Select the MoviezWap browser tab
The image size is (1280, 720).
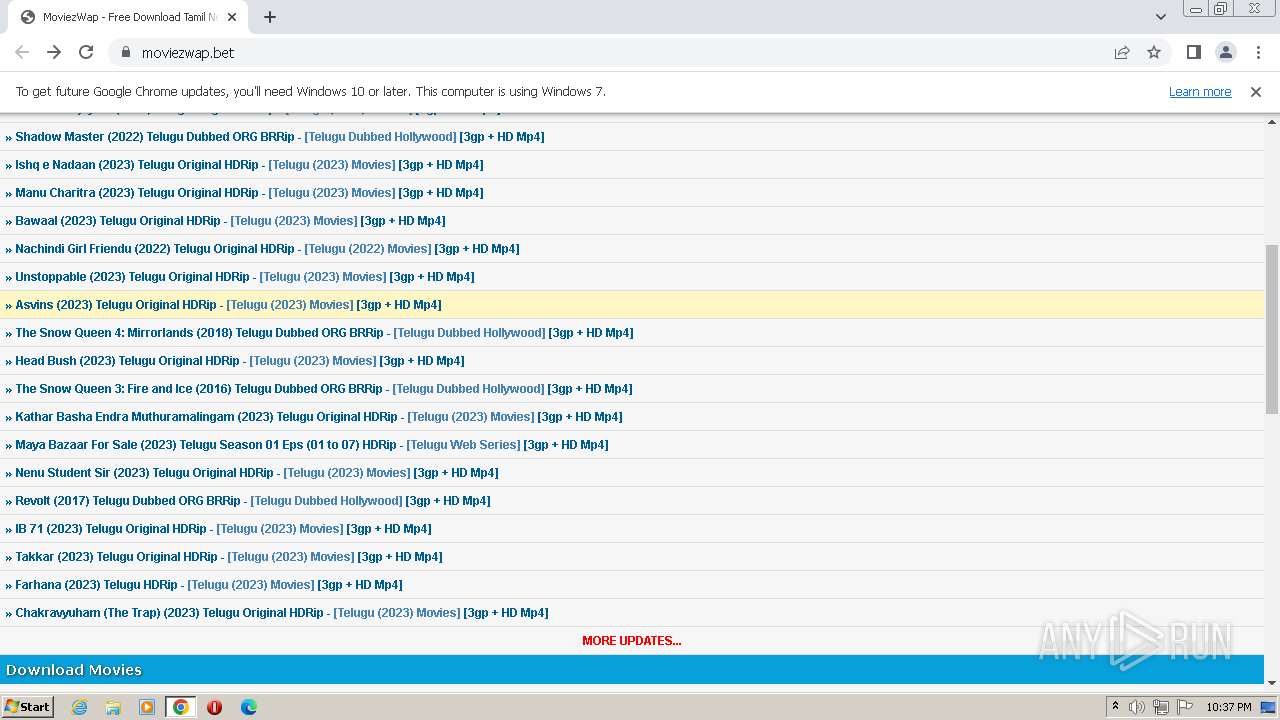click(x=128, y=17)
